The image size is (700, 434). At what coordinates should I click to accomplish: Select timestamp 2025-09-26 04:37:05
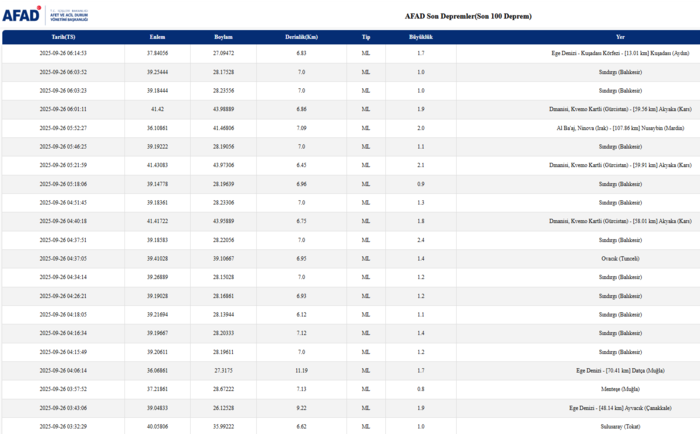[63, 259]
